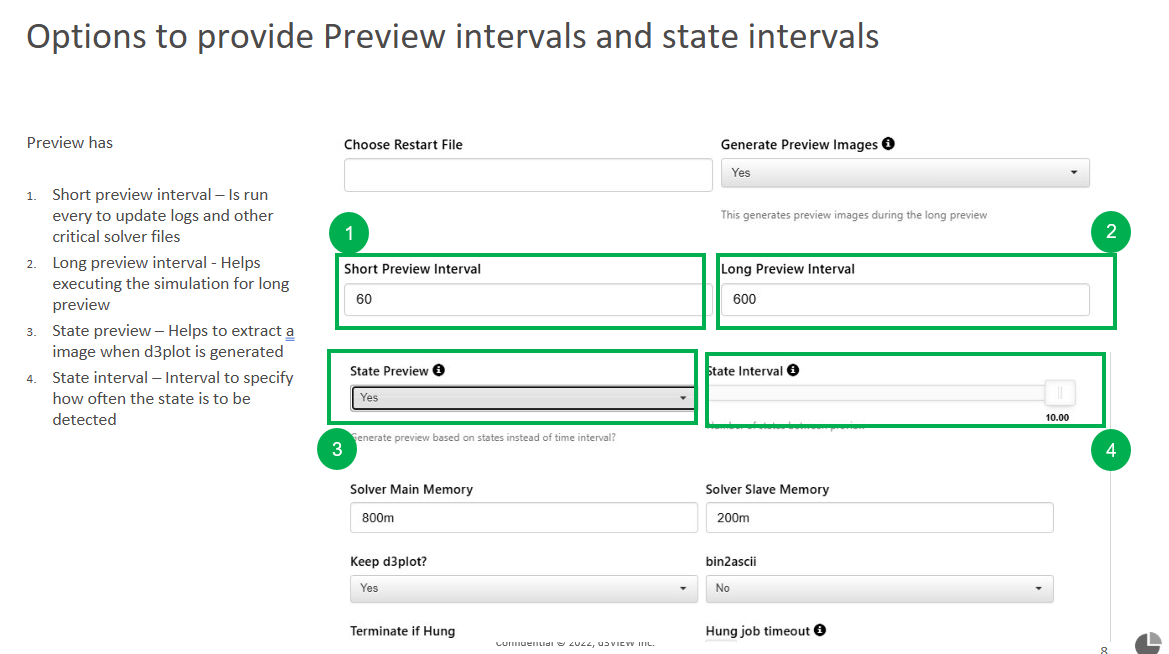Click the State Interval slider handle
Screen dimensions: 1169x654
tap(1059, 393)
